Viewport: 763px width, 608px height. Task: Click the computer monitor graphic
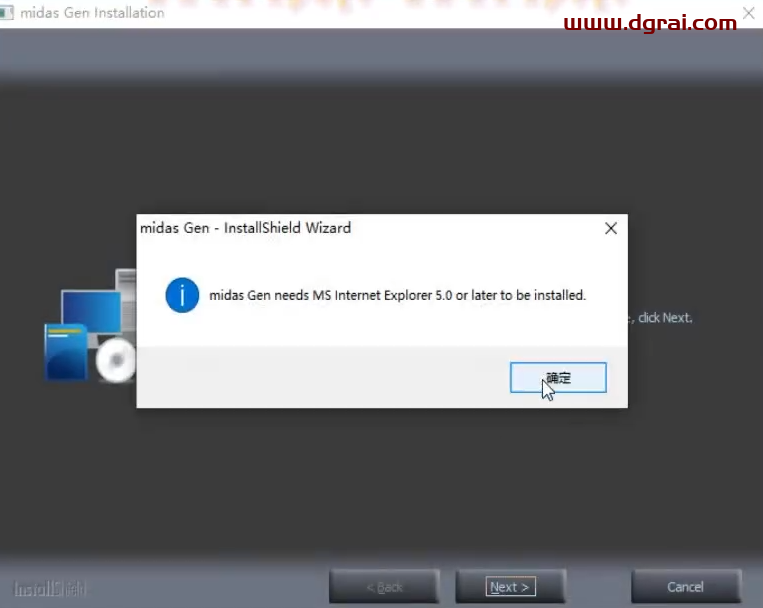click(90, 312)
